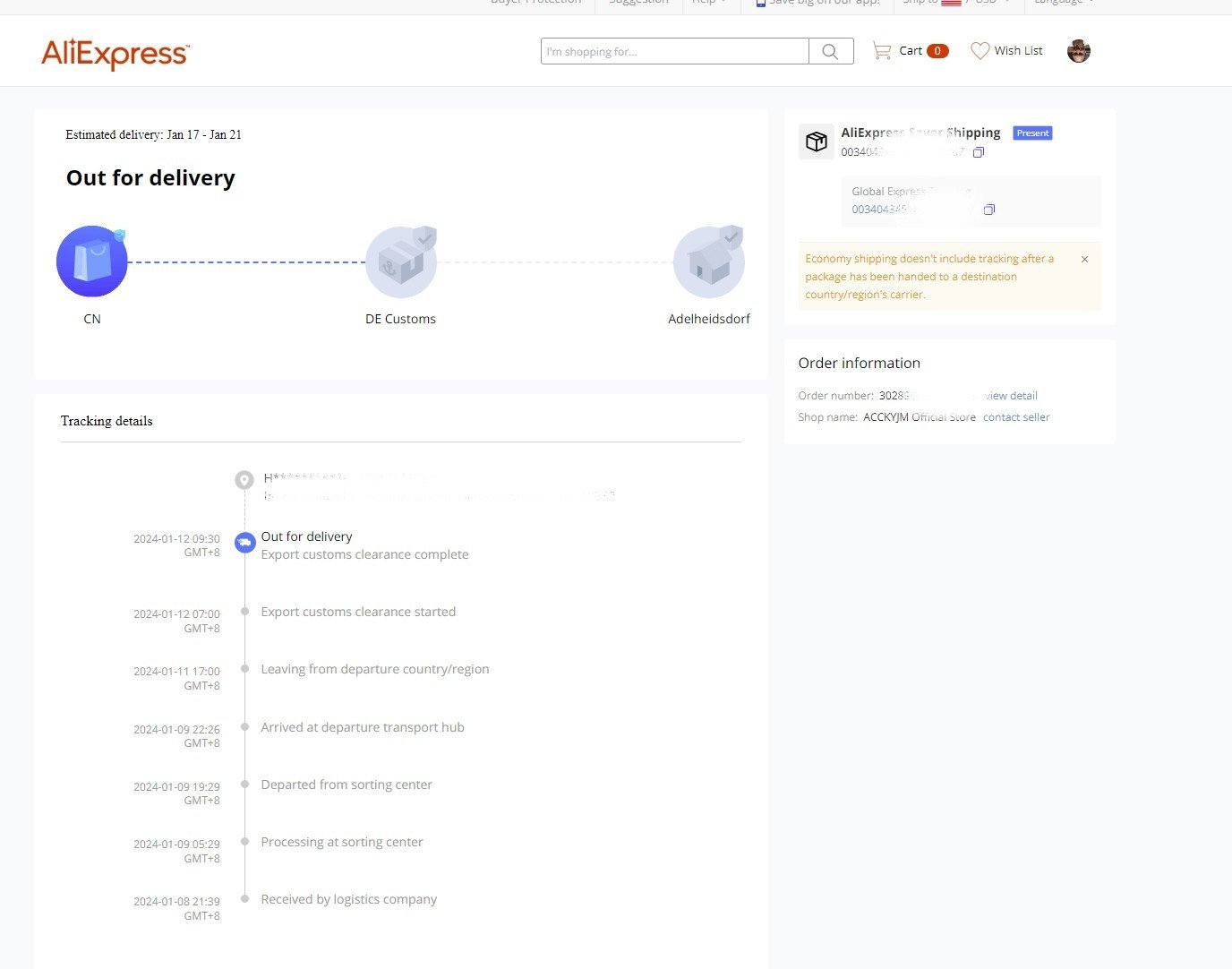The height and width of the screenshot is (969, 1232).
Task: Click the "Order information" heading
Action: (x=860, y=364)
